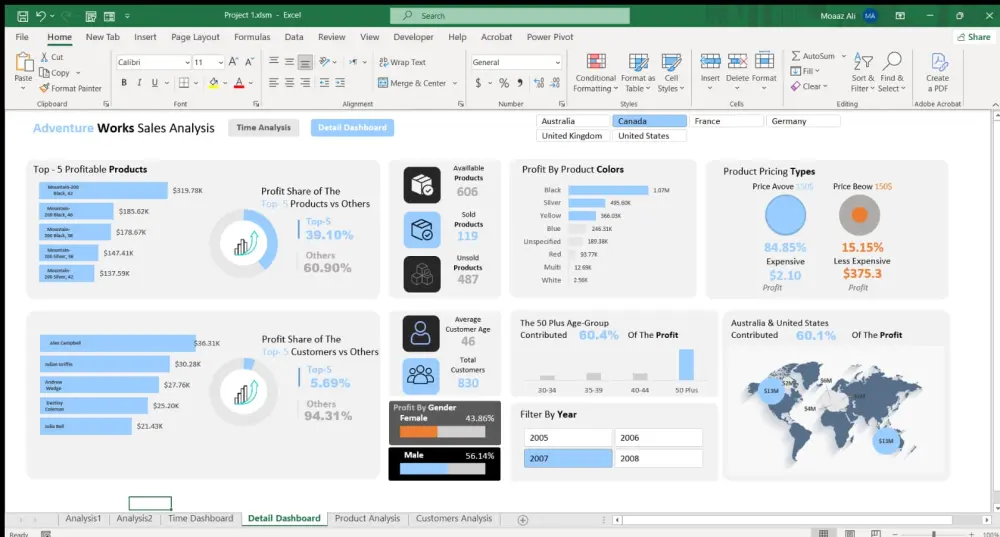Click the Cut scissors icon
1000x537 pixels.
44,57
